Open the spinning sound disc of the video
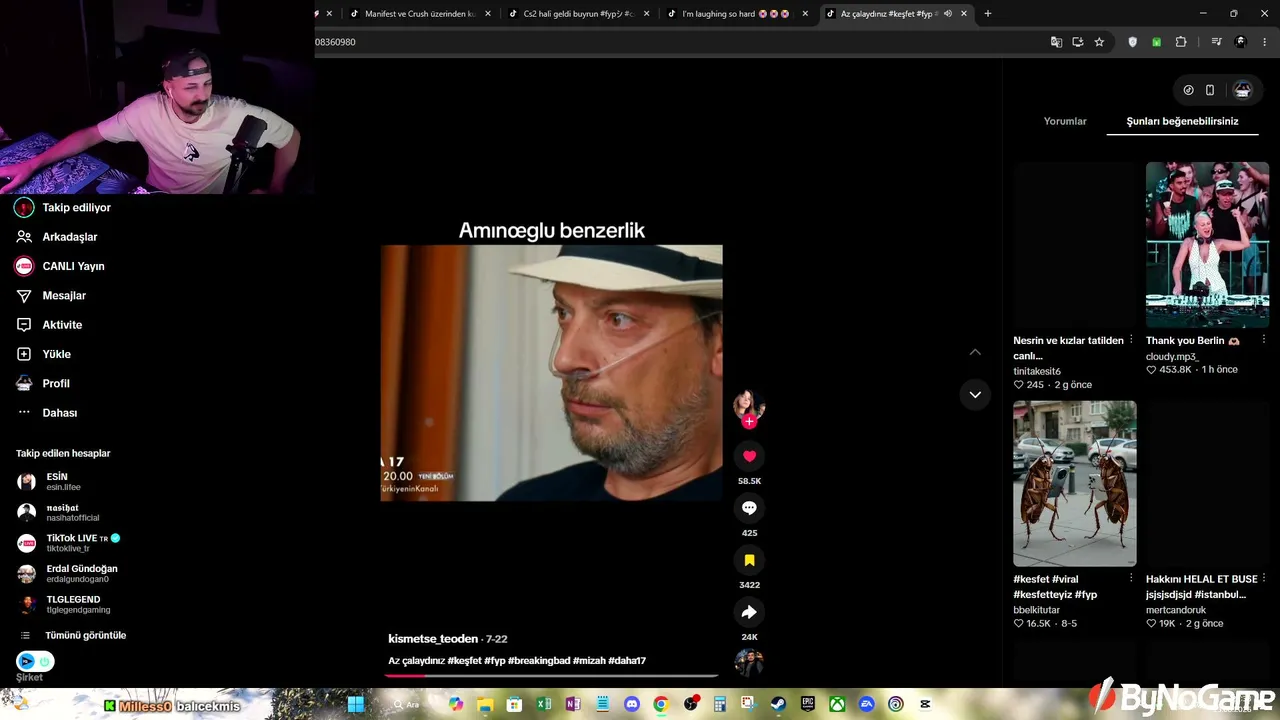This screenshot has width=1280, height=720. [x=749, y=662]
